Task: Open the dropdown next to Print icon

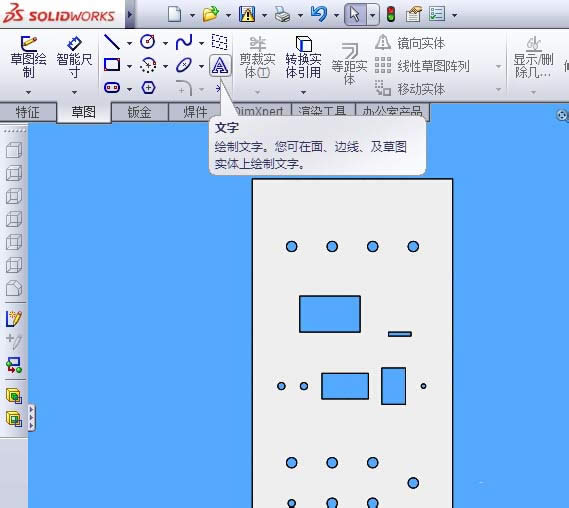Action: point(300,15)
